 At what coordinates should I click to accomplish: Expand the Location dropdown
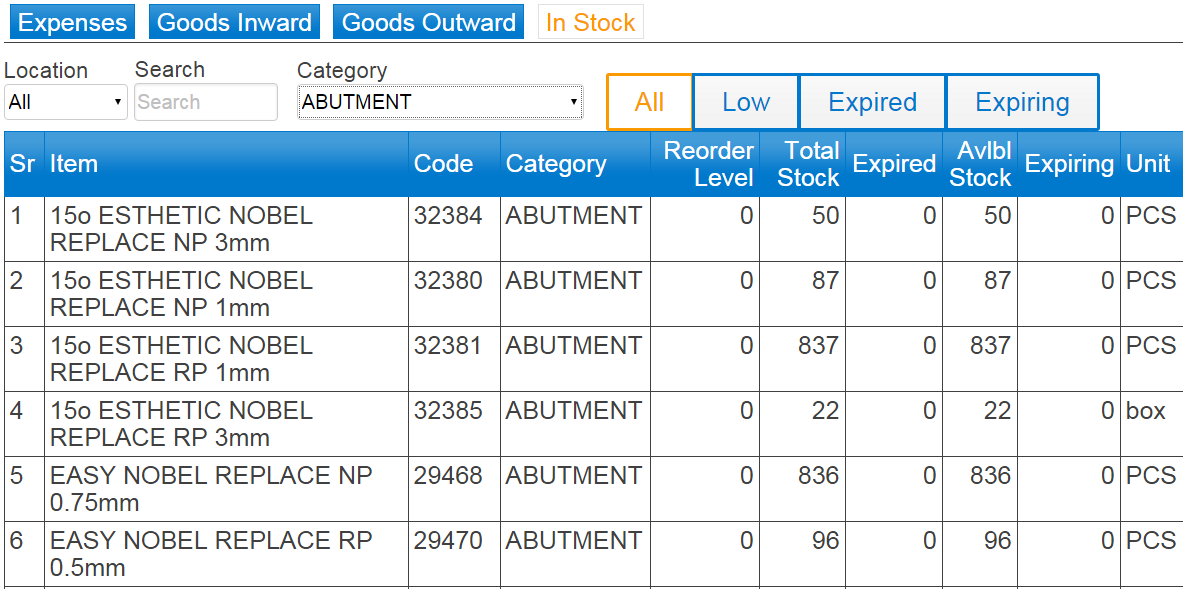[66, 102]
